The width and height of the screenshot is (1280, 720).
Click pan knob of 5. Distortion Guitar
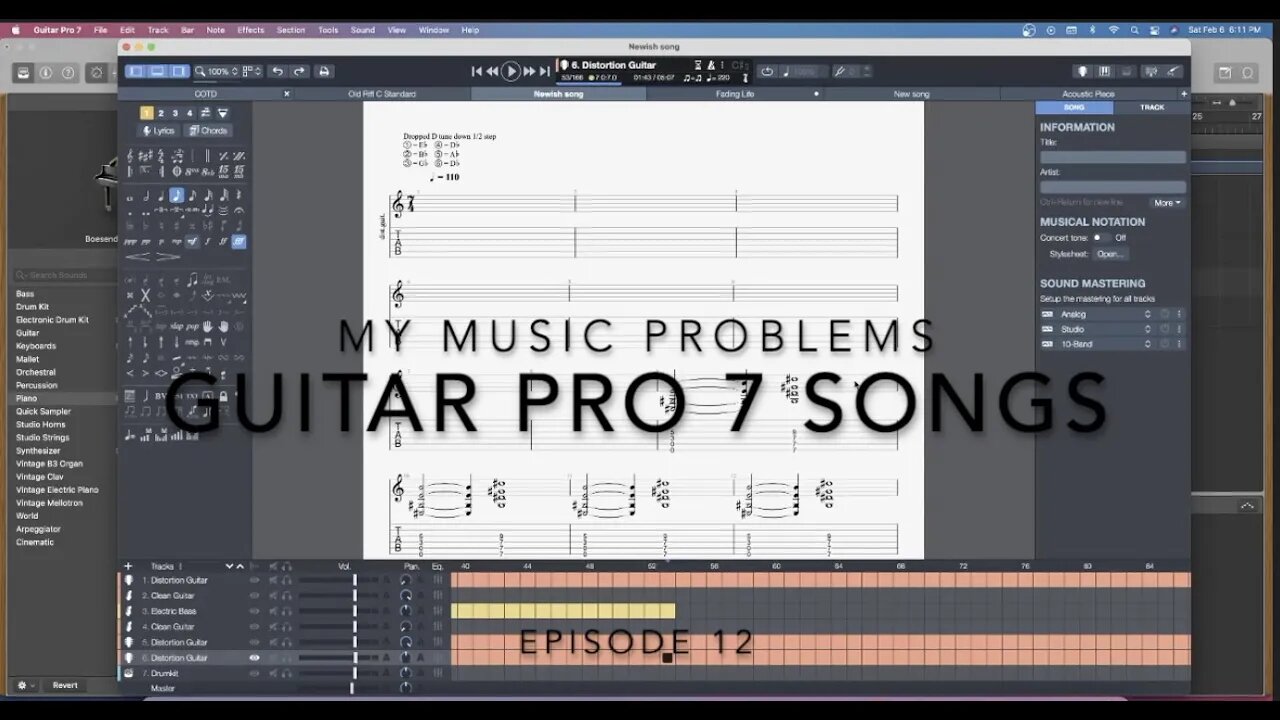click(x=406, y=642)
